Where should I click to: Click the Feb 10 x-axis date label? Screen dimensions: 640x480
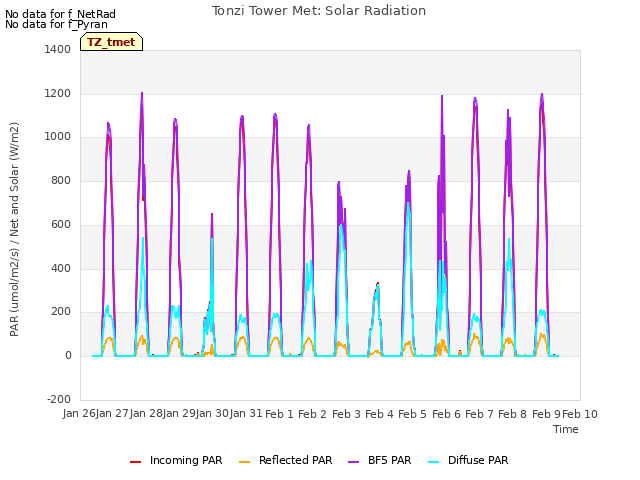580,414
